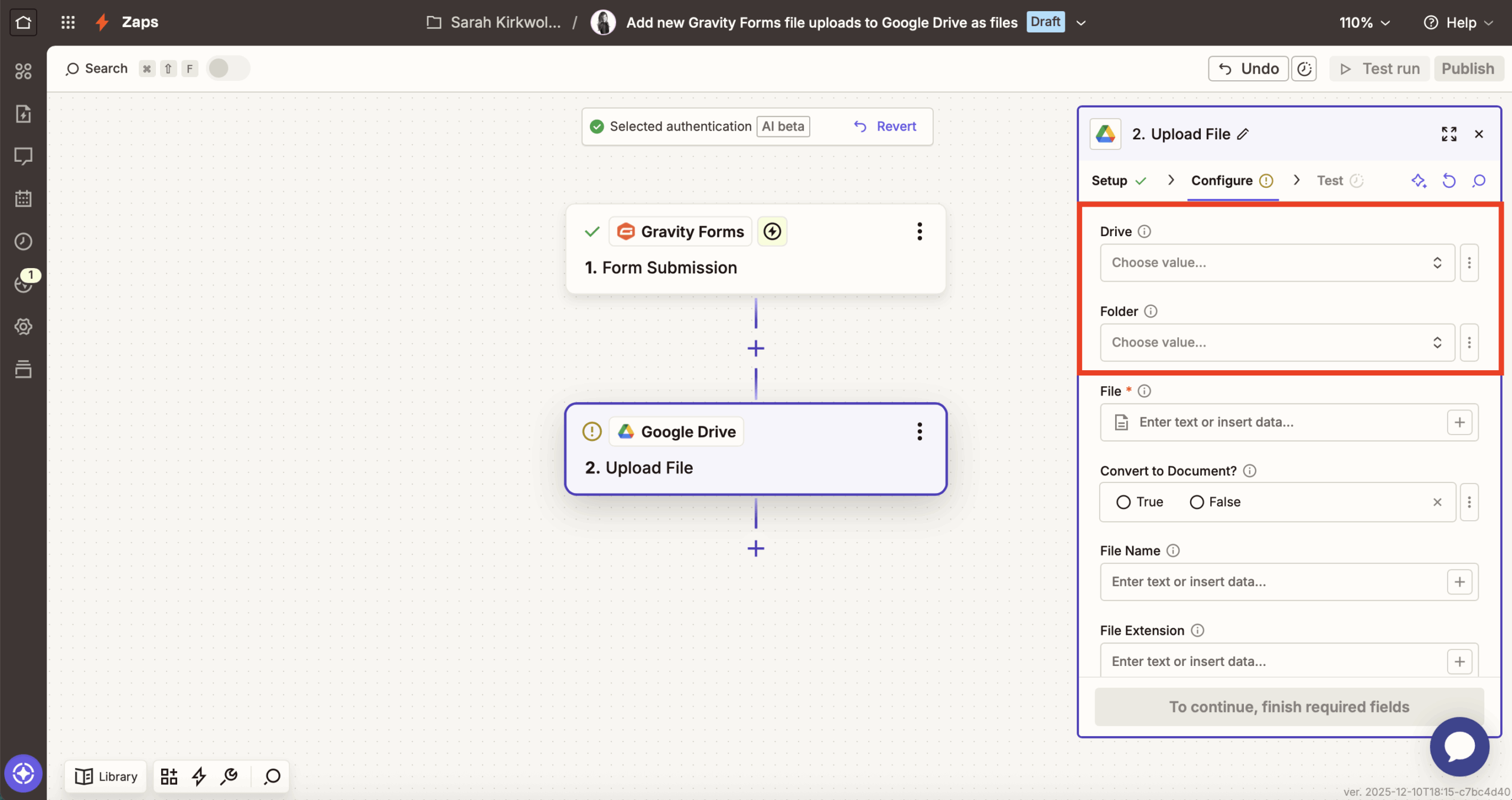
Task: Open the Chatbots icon in the sidebar
Action: 24,156
